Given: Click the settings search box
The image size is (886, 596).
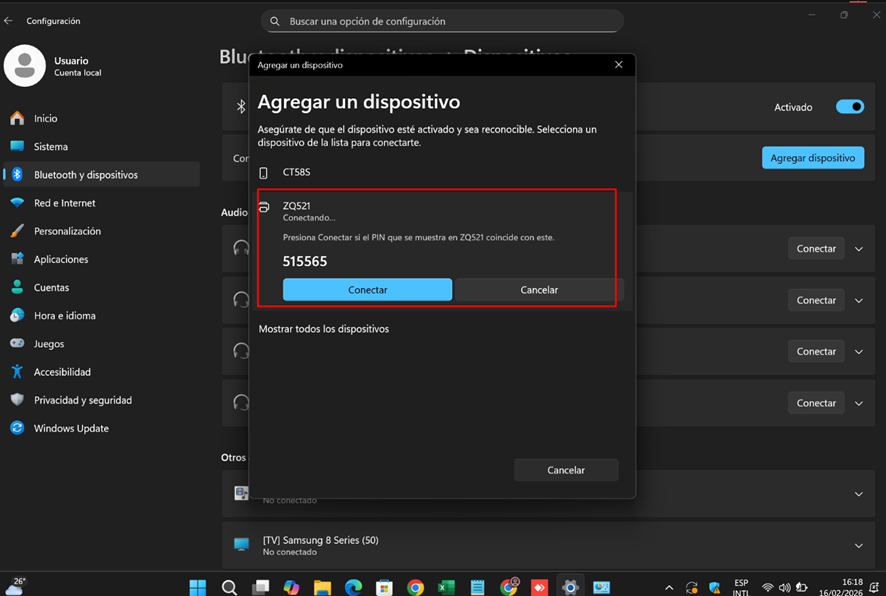Looking at the screenshot, I should tap(442, 21).
